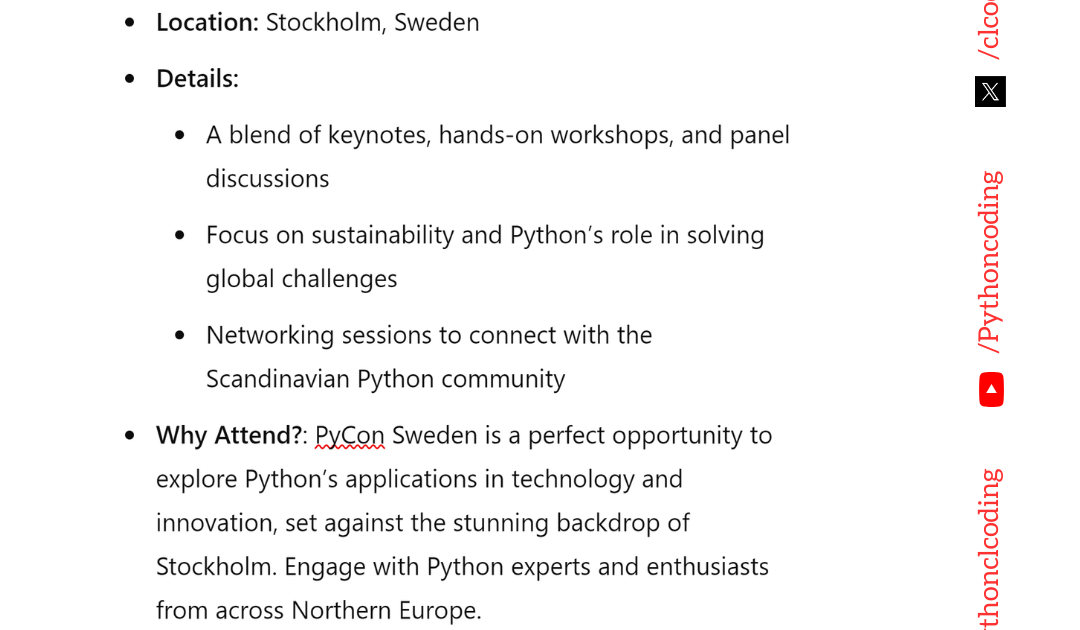Click the word discussions under keynotes line

click(268, 179)
